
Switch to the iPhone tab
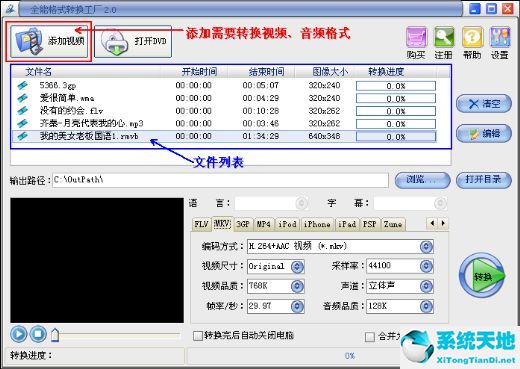tap(317, 224)
